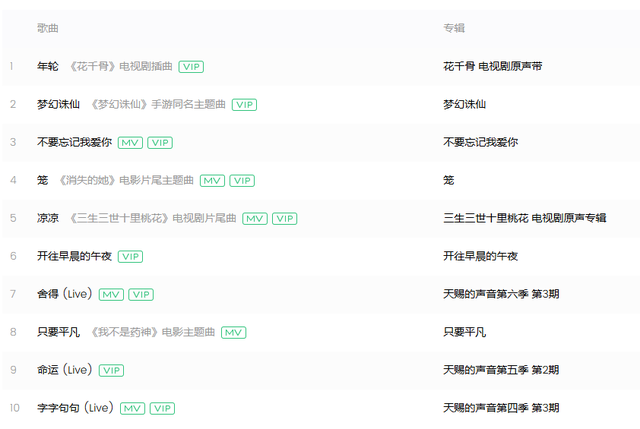
Task: Click VIP badge next to 不要忘记我爱你 song
Action: pyautogui.click(x=160, y=142)
